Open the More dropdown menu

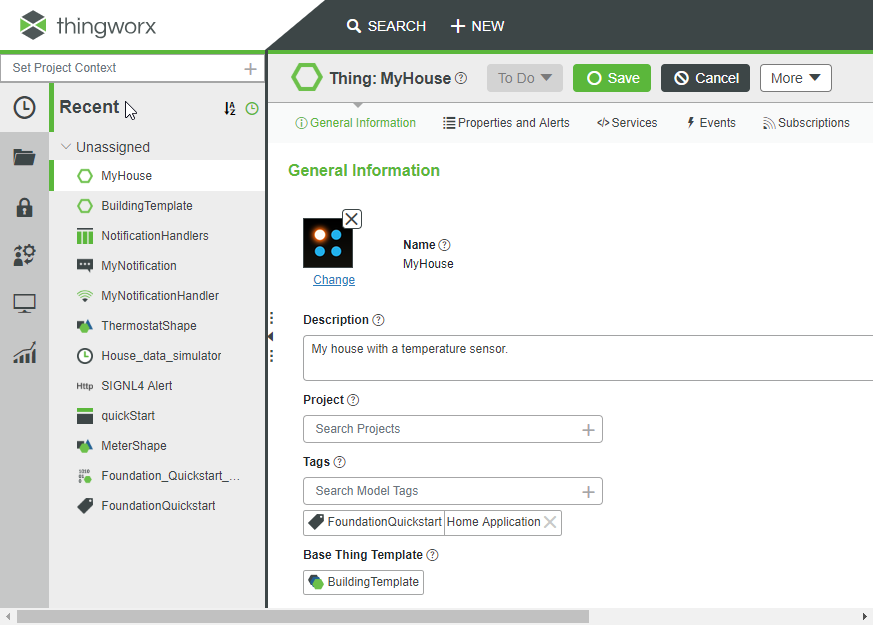796,78
